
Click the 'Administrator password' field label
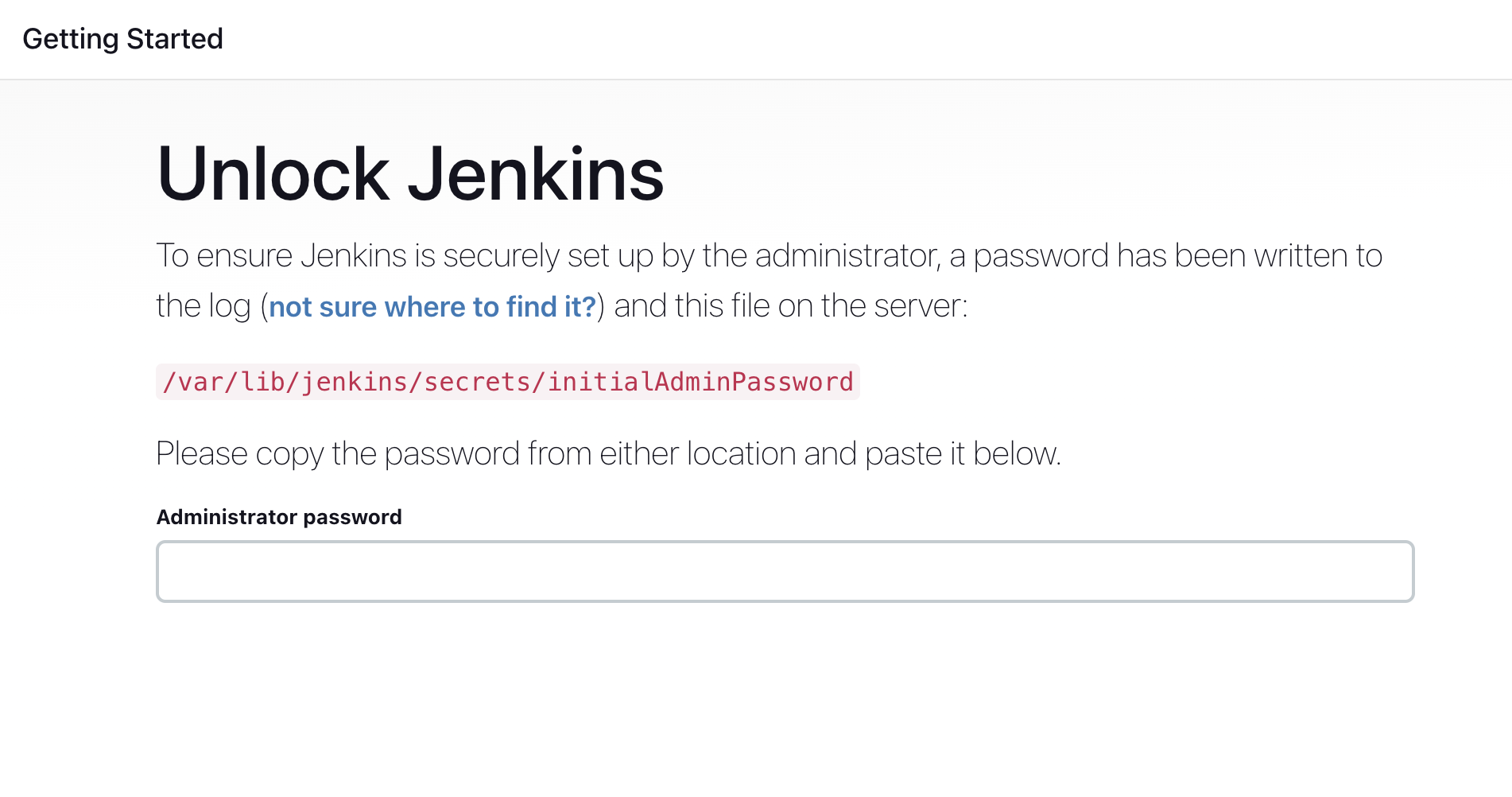[279, 517]
